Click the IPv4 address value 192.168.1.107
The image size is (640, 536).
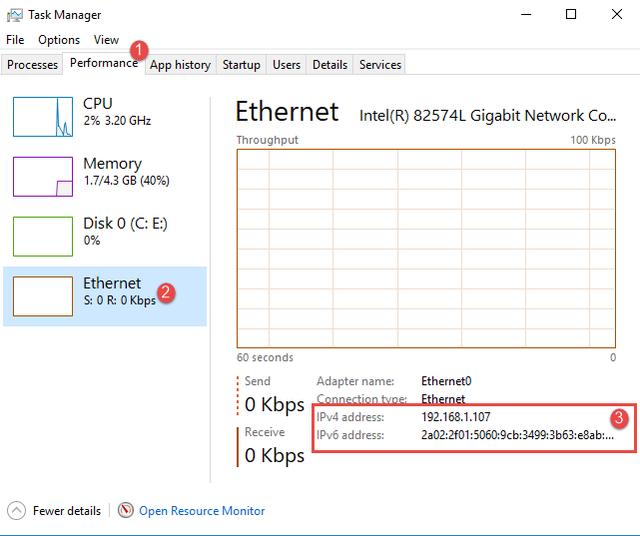pos(456,416)
